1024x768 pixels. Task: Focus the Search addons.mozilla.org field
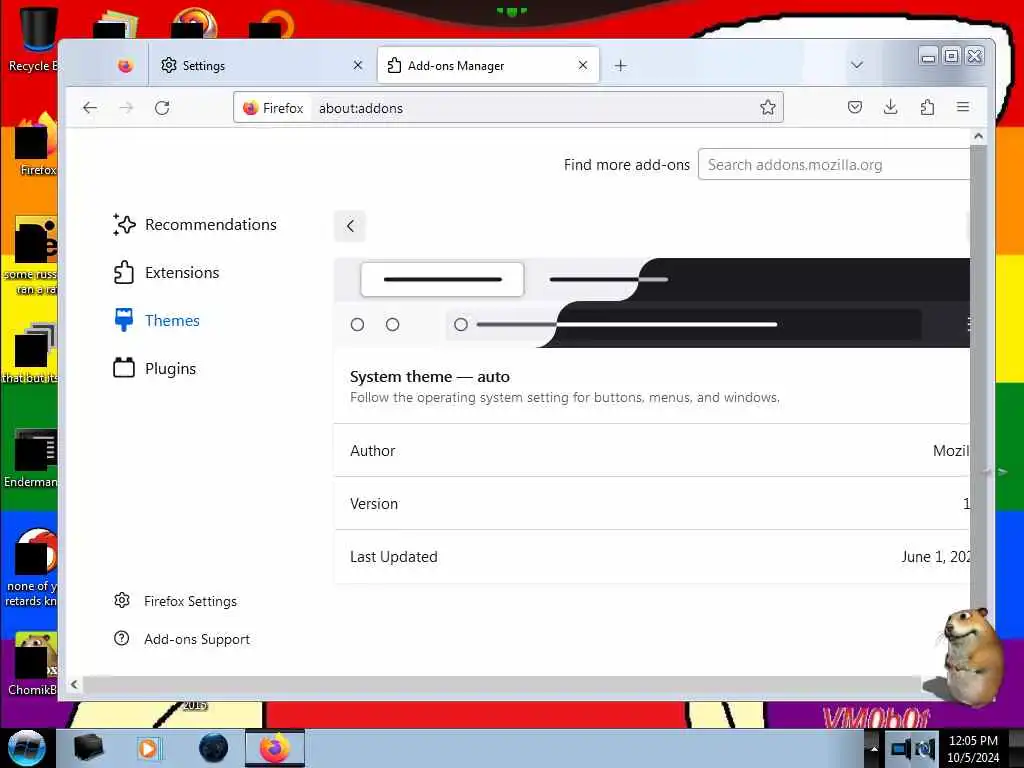(x=834, y=165)
